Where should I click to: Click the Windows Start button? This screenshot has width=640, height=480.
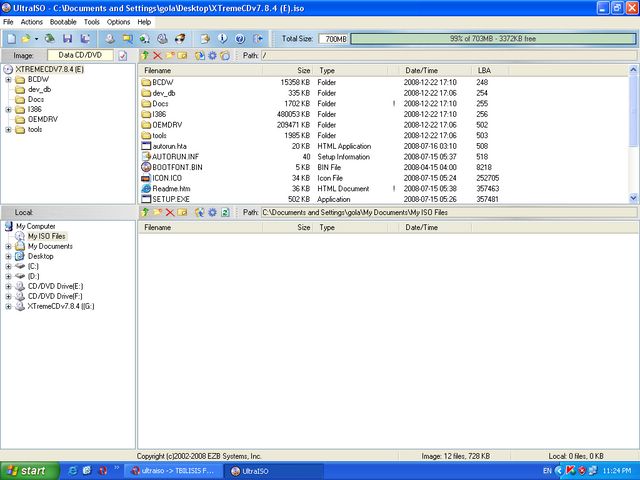coord(30,471)
